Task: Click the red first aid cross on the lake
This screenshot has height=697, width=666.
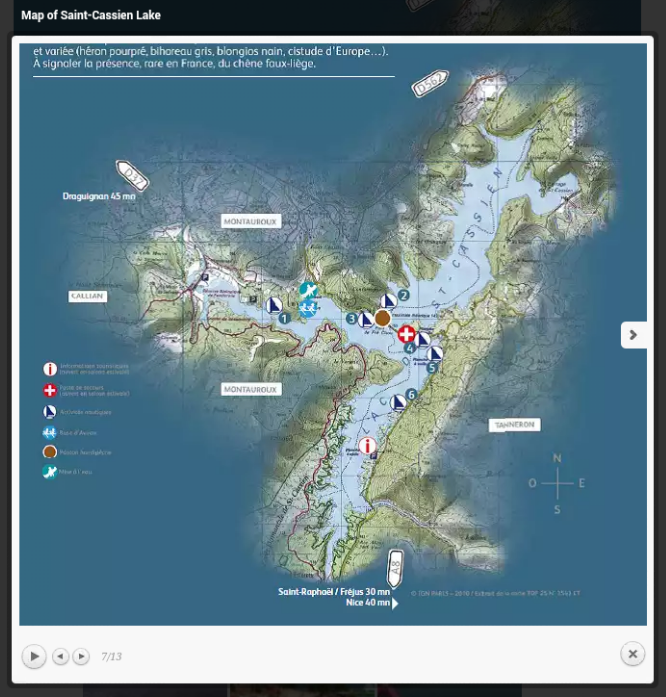Action: click(x=406, y=334)
